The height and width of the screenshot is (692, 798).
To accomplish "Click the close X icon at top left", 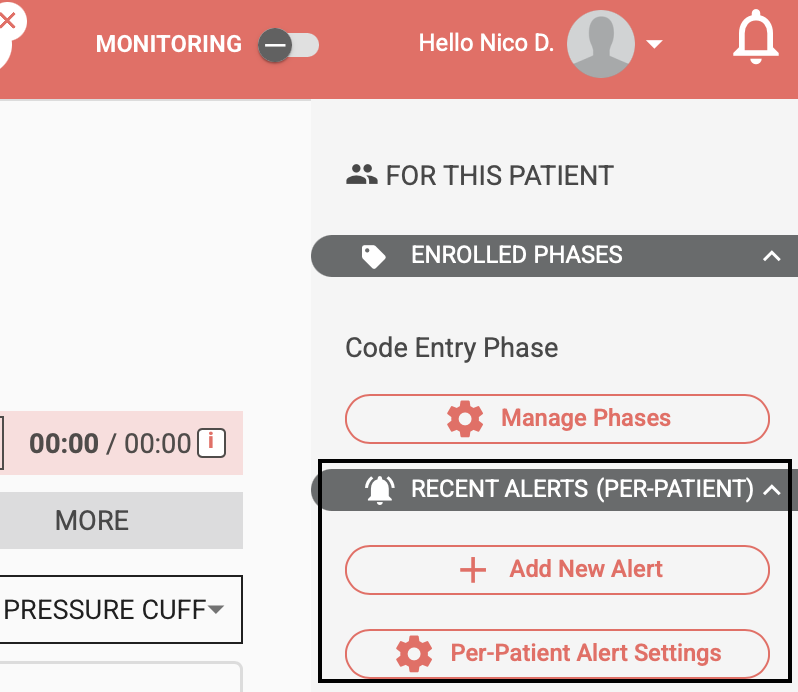I will [8, 20].
